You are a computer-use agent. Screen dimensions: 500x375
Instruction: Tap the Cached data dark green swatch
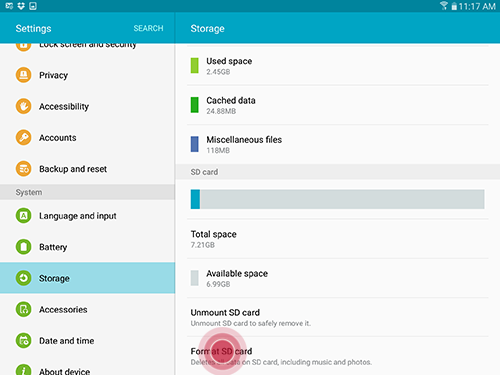pyautogui.click(x=194, y=105)
